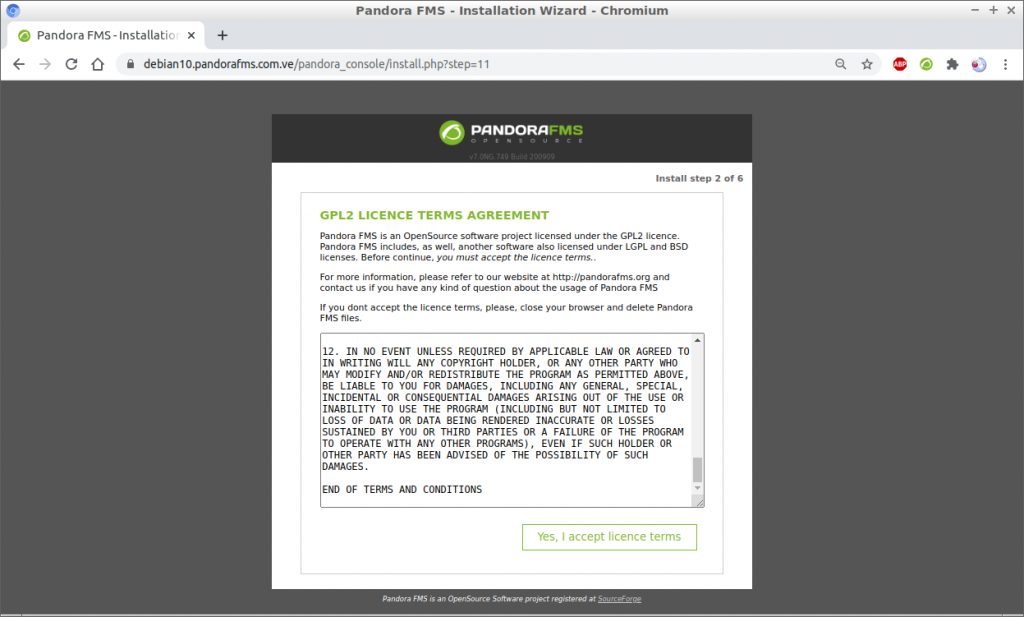Open a new browser tab
This screenshot has height=617, width=1024.
pos(222,35)
